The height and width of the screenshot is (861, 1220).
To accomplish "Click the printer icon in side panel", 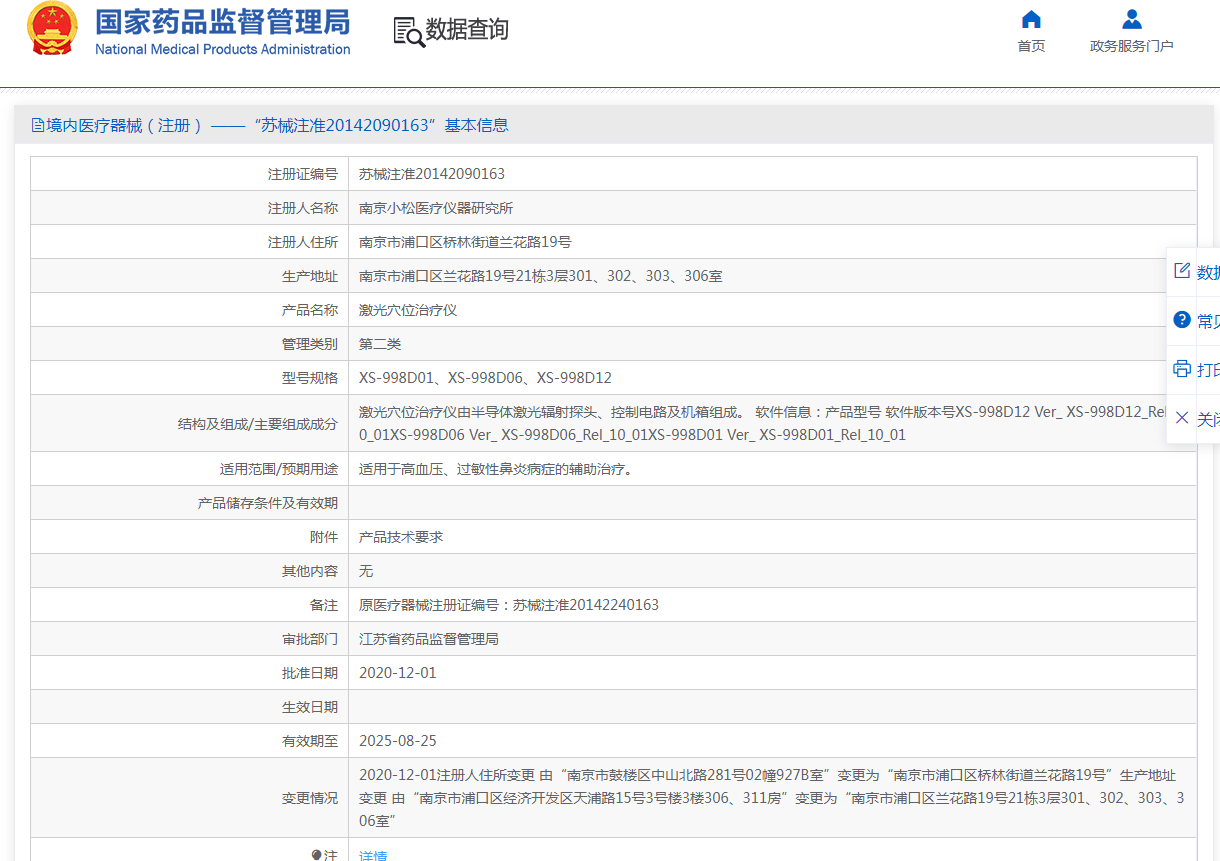I will click(x=1181, y=369).
